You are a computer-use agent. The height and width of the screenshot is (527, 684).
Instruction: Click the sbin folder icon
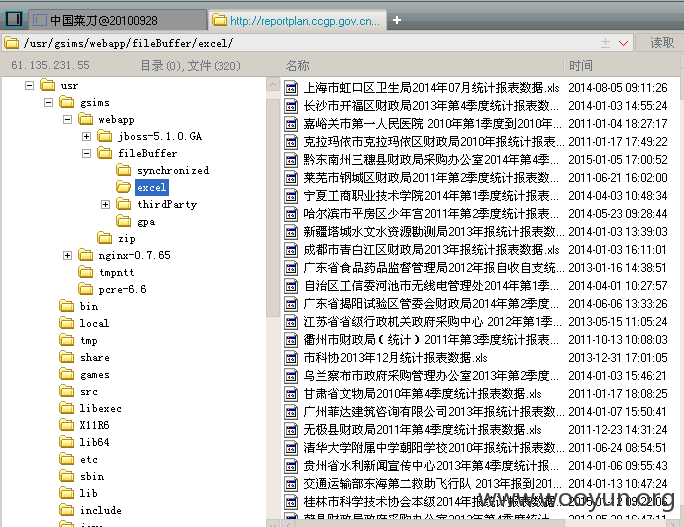pyautogui.click(x=67, y=476)
